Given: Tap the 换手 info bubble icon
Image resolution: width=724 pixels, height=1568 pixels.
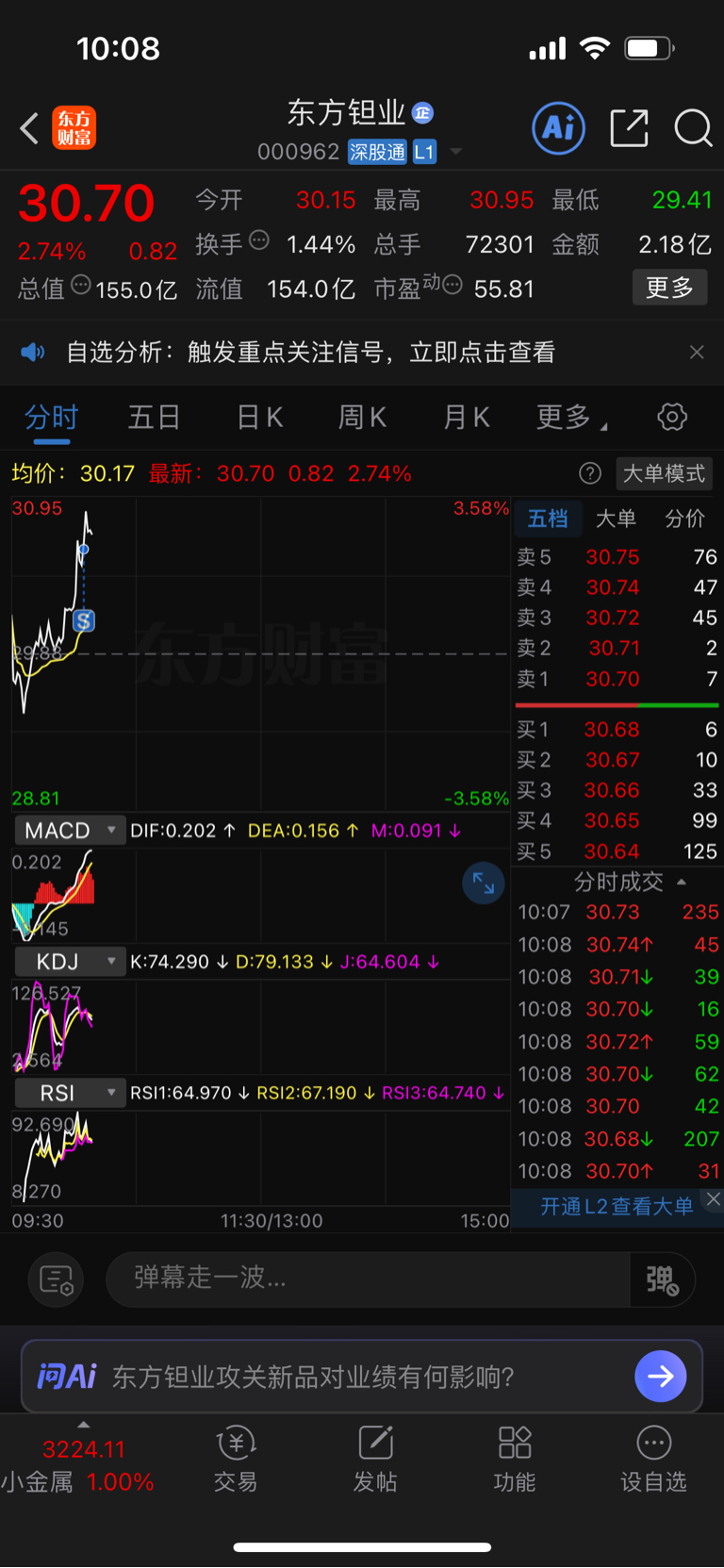Looking at the screenshot, I should (259, 240).
